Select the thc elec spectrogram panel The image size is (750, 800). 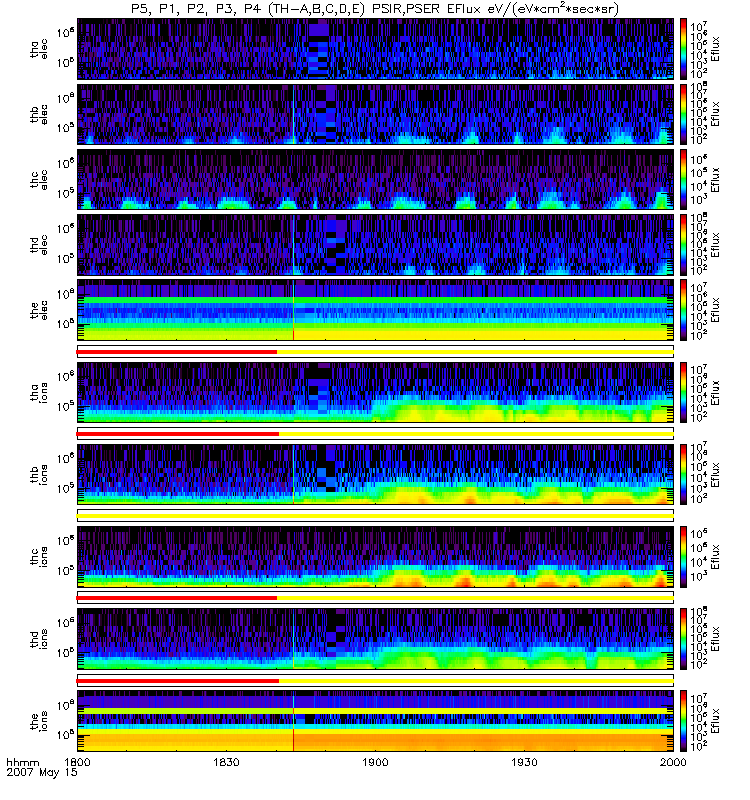pos(375,180)
